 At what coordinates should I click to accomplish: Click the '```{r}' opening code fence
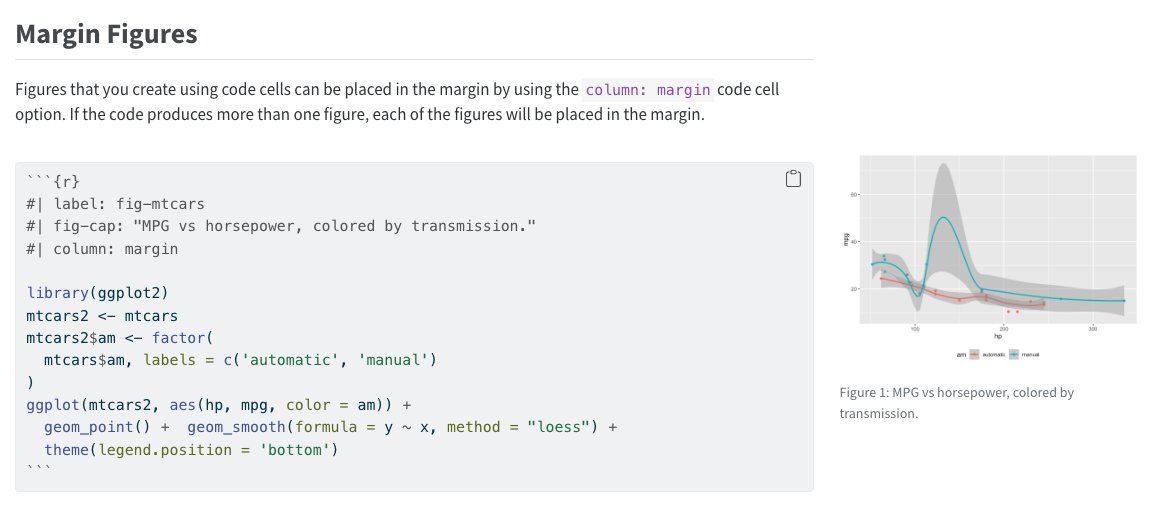pos(52,181)
